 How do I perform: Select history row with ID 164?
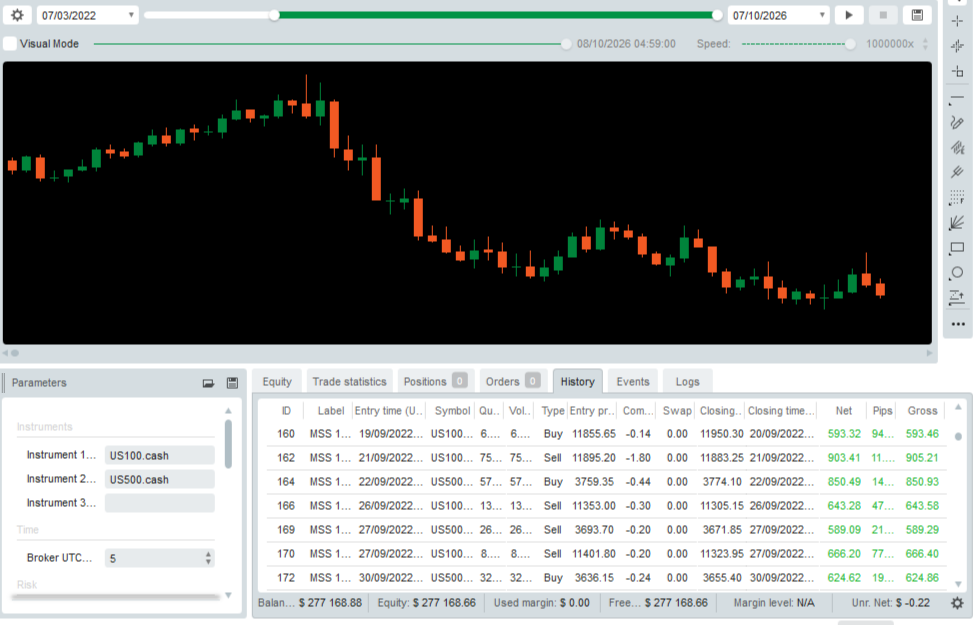pos(606,482)
